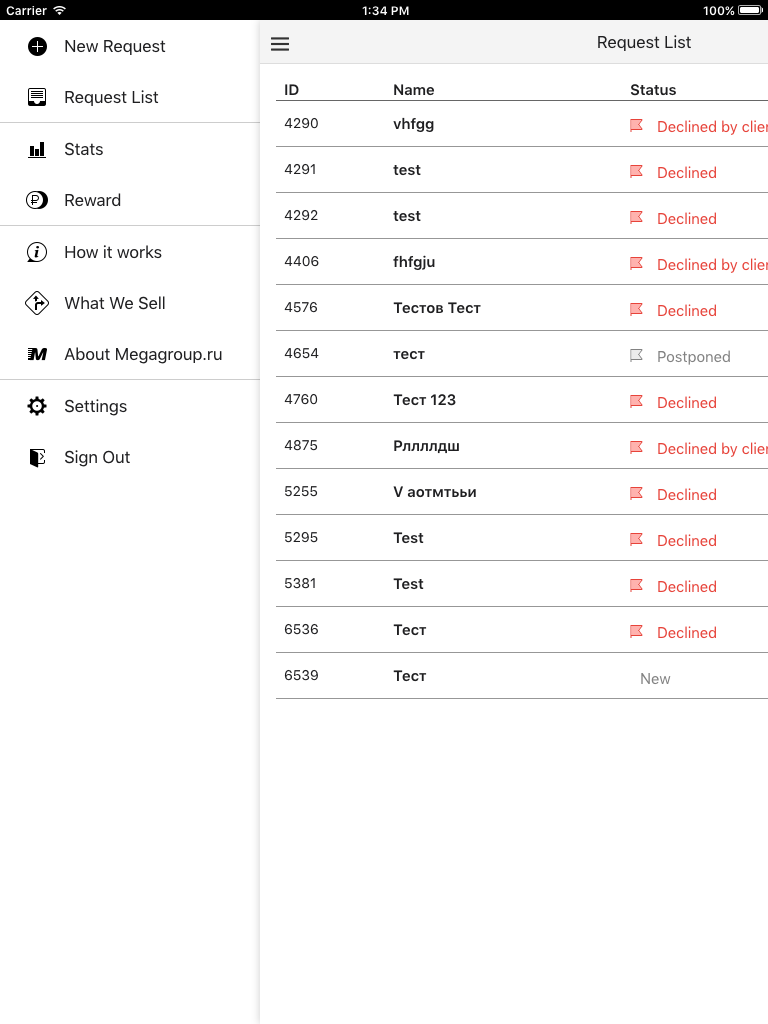The image size is (768, 1024).
Task: Click the red flag for request 4760
Action: (636, 402)
